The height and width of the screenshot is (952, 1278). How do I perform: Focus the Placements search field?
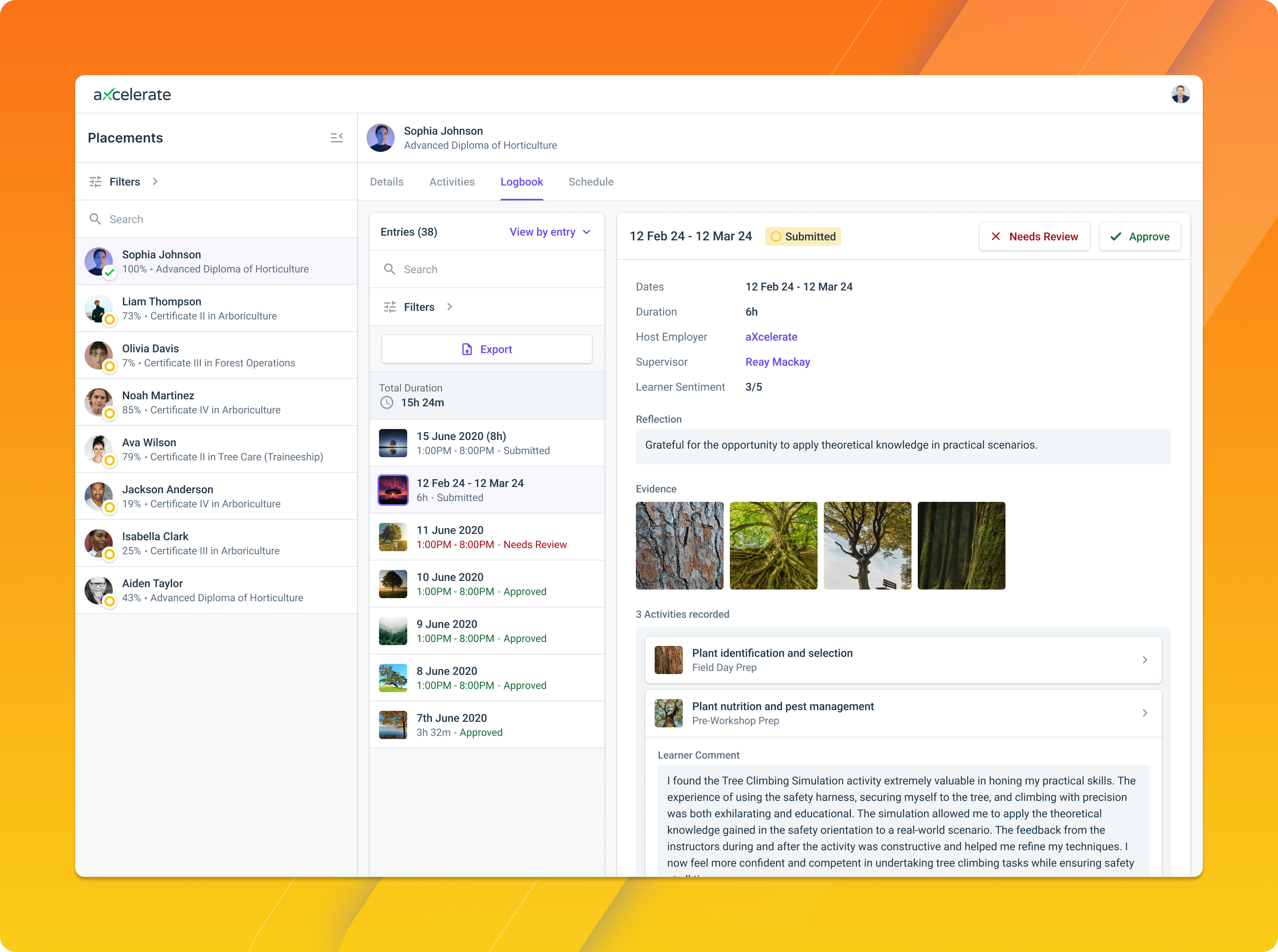(216, 219)
